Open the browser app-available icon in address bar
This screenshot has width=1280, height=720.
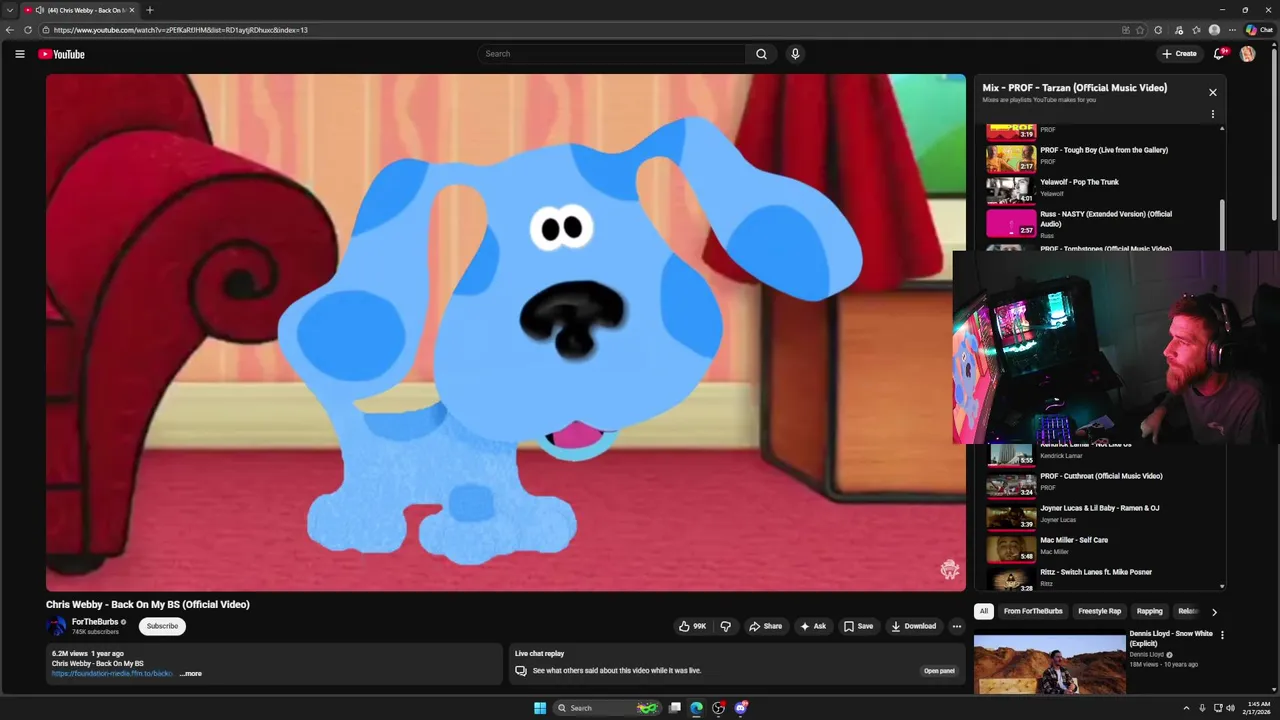click(x=1126, y=30)
